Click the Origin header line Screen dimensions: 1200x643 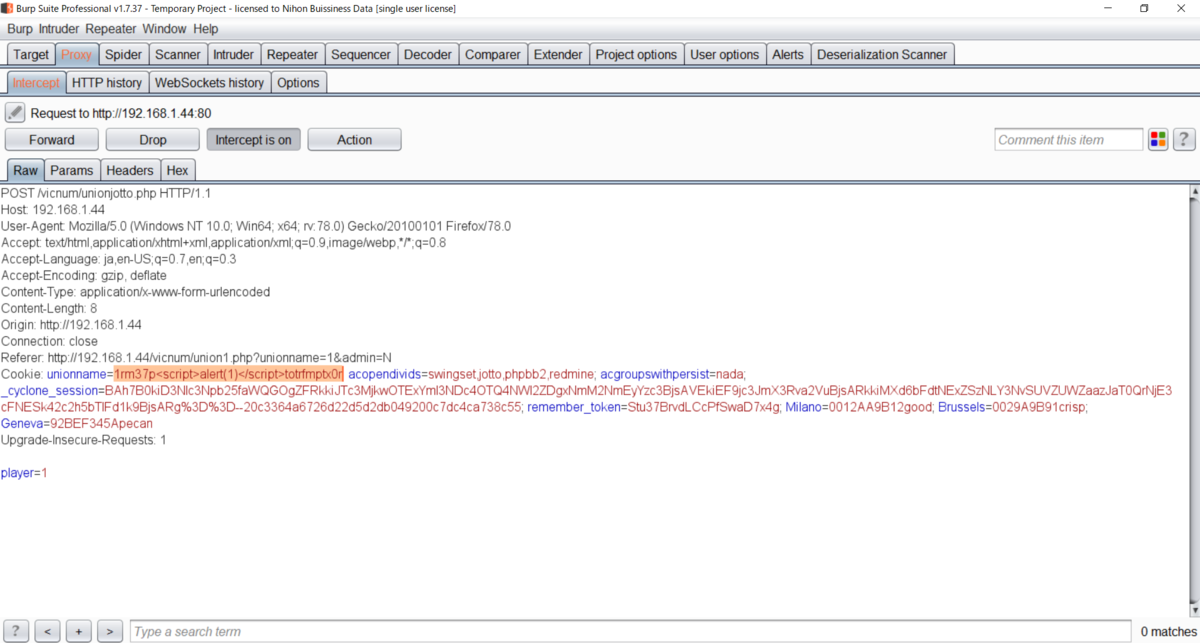click(71, 325)
